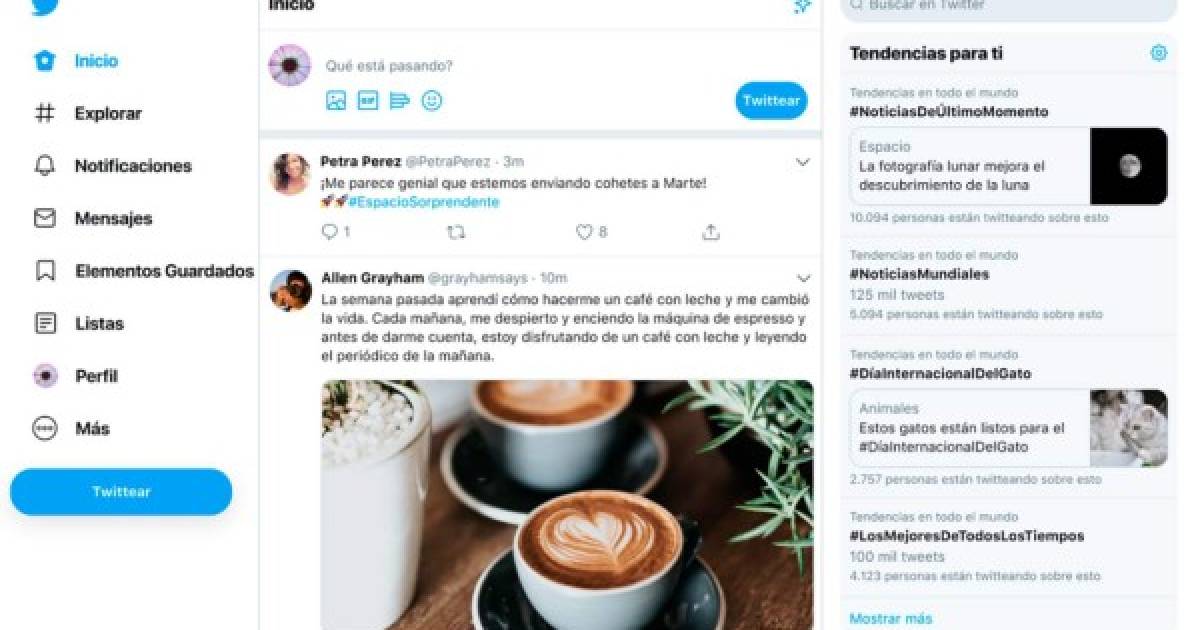Like Petra Perez's tweet
The image size is (1200, 630).
(585, 232)
